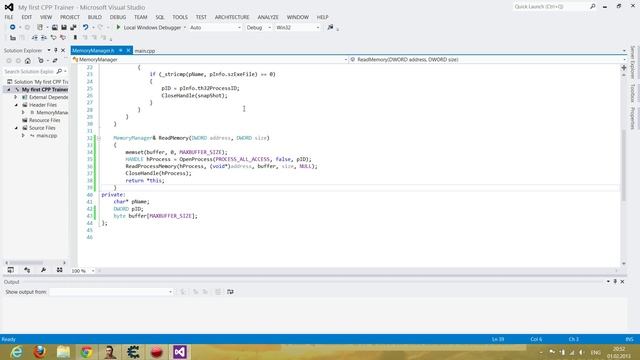Click the Solution Explorer horizontal scrollbar

(35, 262)
